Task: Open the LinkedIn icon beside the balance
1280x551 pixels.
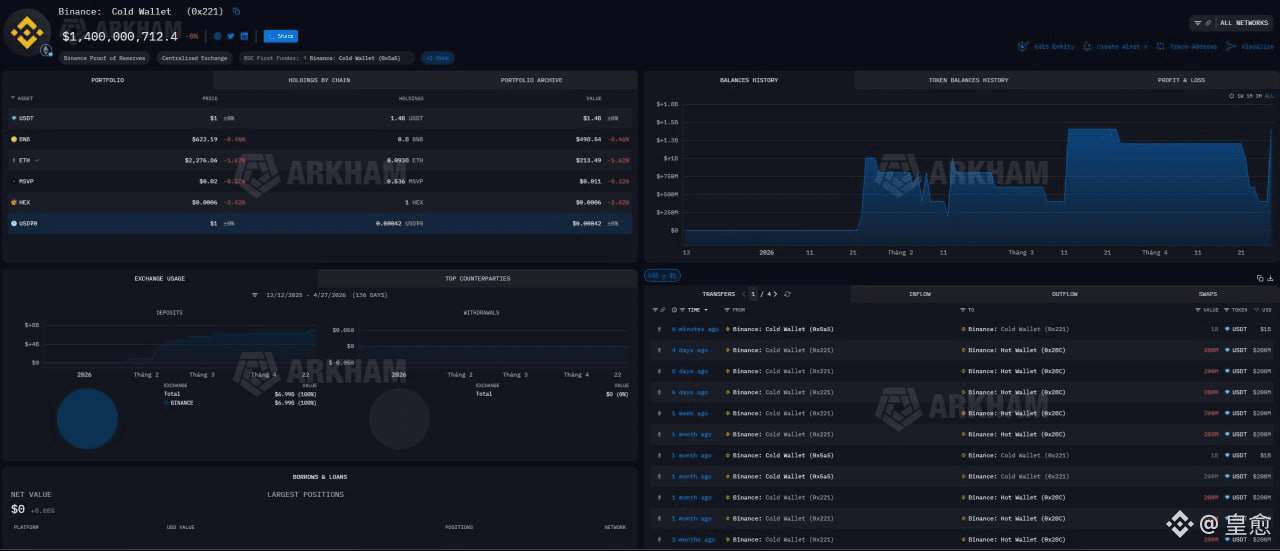Action: coord(244,36)
